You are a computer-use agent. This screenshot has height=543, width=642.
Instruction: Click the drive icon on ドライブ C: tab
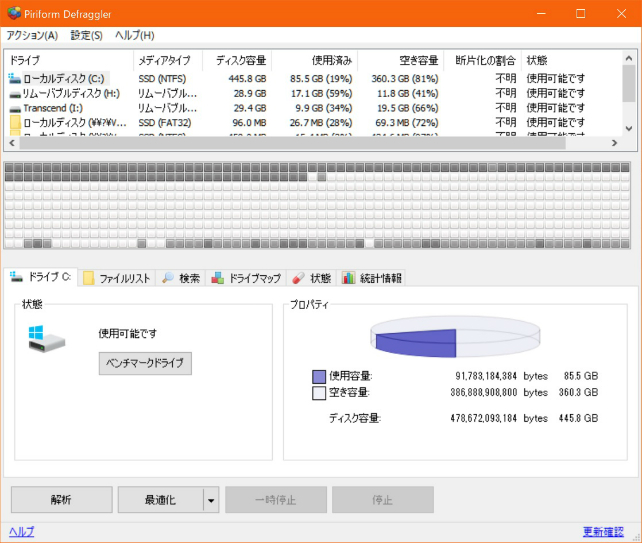click(x=17, y=277)
